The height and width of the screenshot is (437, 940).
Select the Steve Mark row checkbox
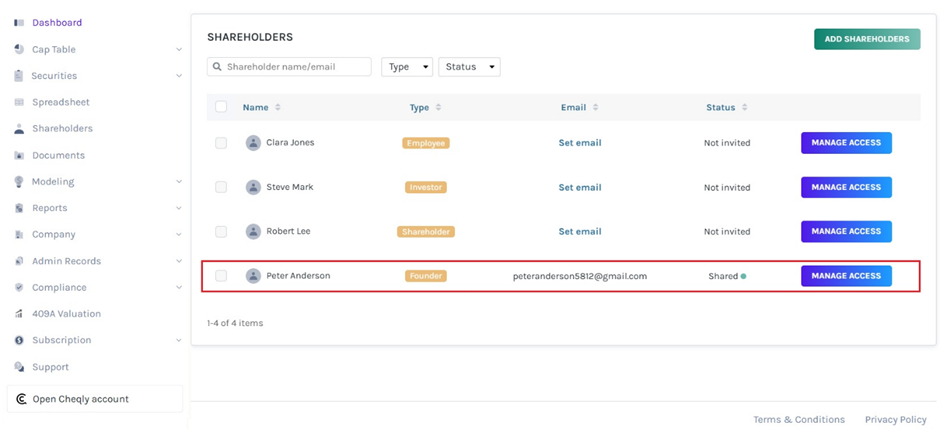coord(221,187)
